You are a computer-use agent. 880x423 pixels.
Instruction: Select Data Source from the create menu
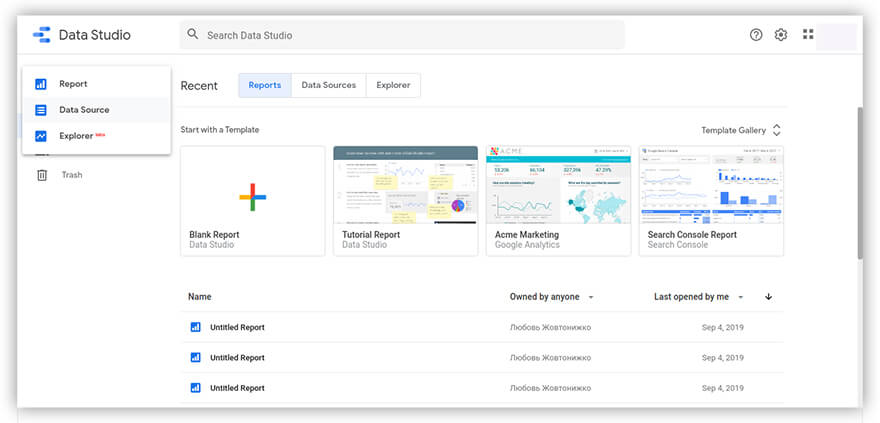84,110
